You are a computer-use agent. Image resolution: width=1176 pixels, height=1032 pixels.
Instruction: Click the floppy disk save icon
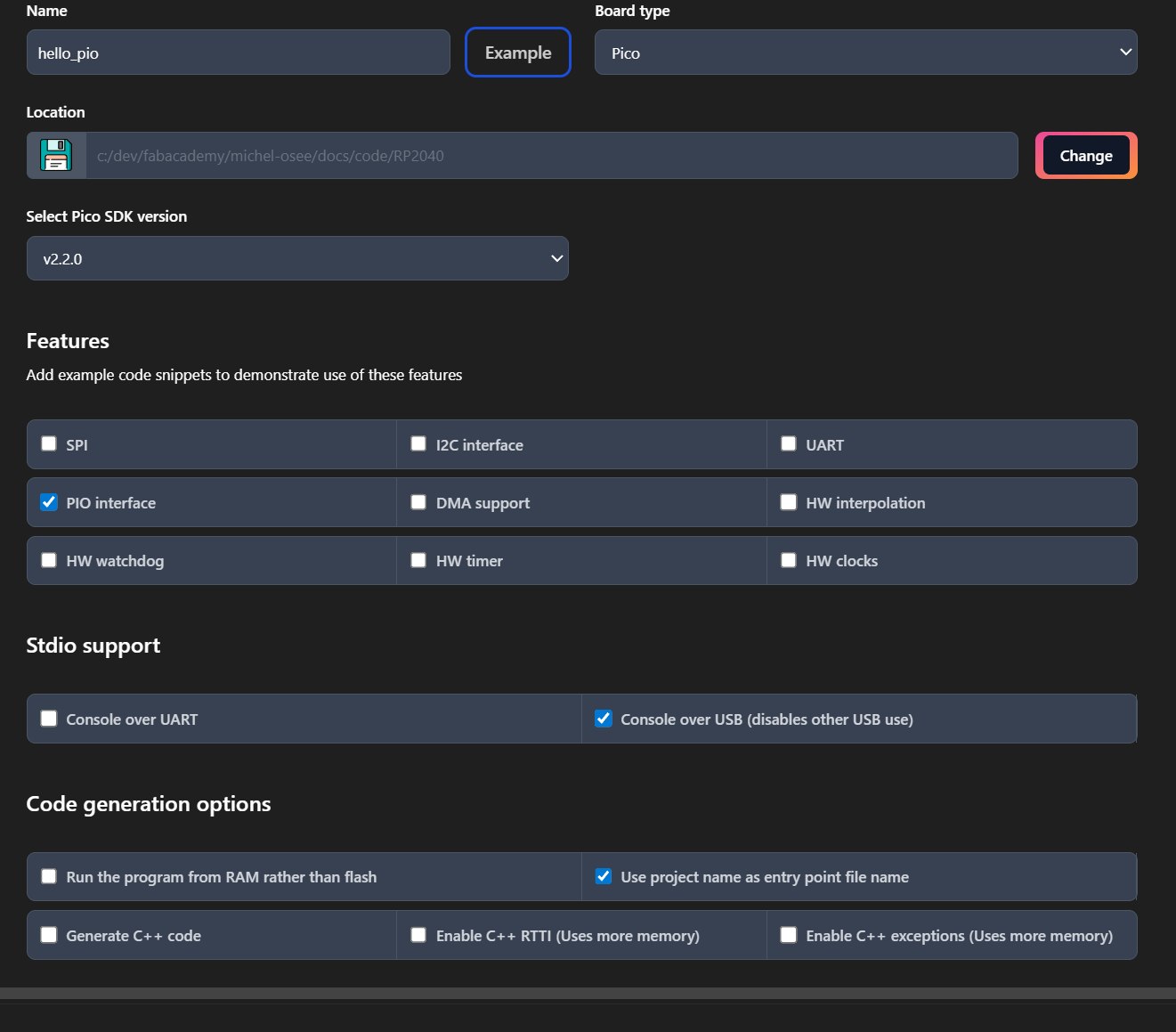56,156
